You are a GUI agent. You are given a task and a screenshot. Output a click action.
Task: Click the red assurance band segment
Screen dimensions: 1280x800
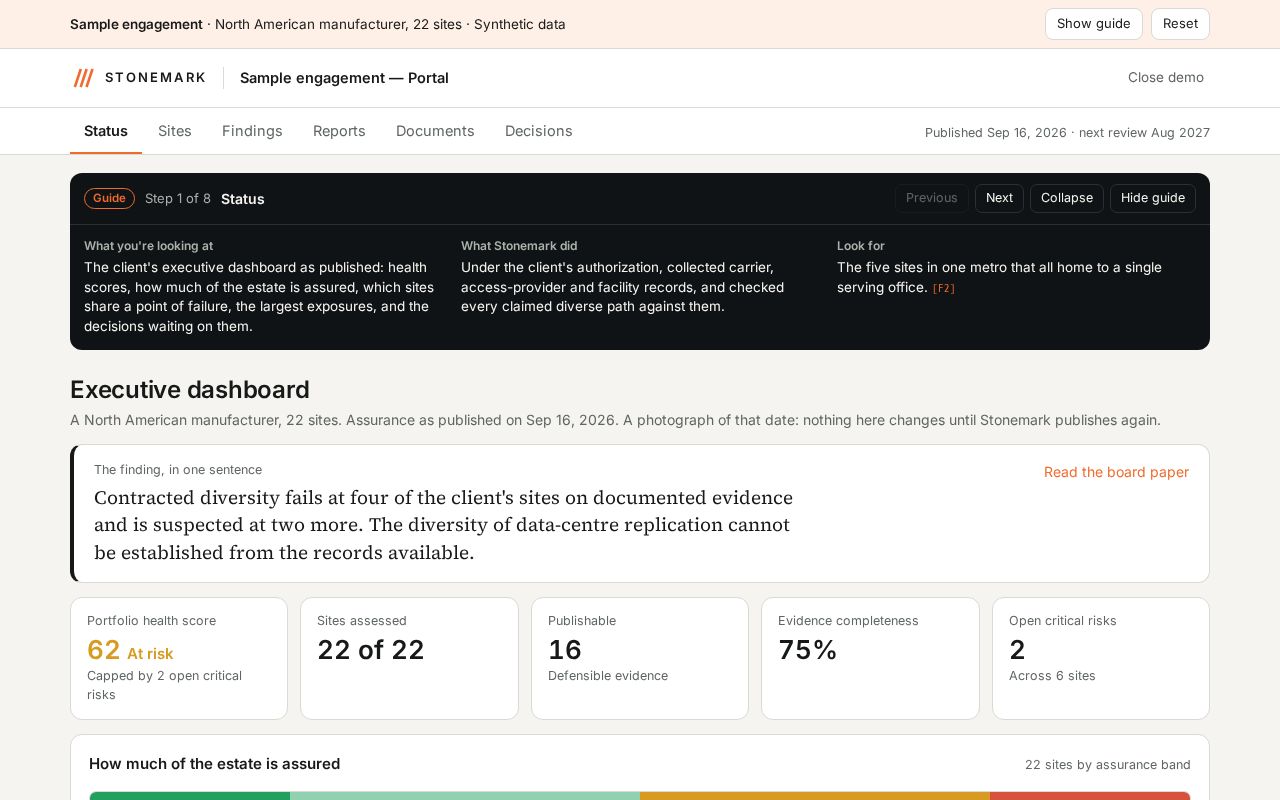1090,796
